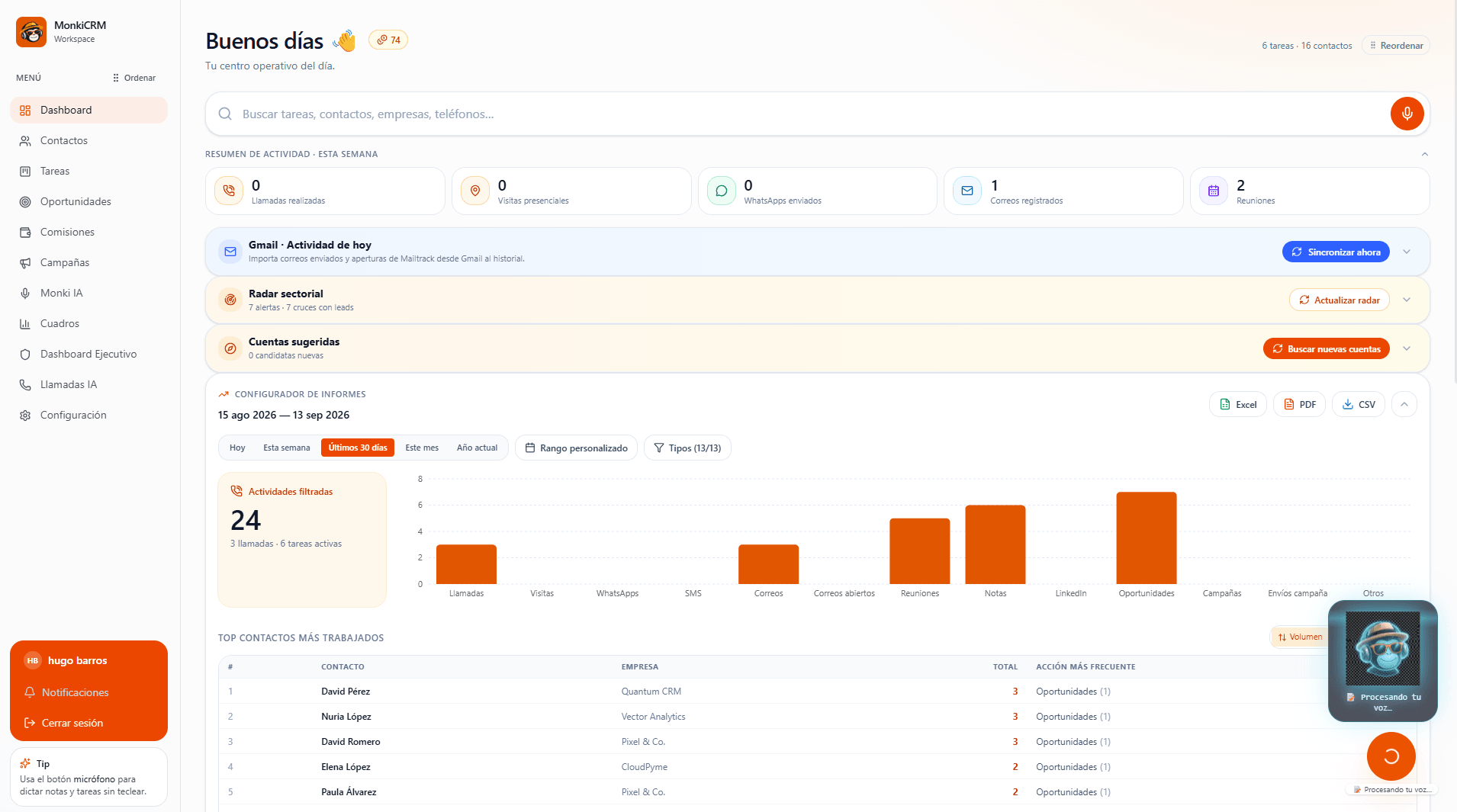Click the Llamadas realizadas phone icon

pyautogui.click(x=229, y=191)
